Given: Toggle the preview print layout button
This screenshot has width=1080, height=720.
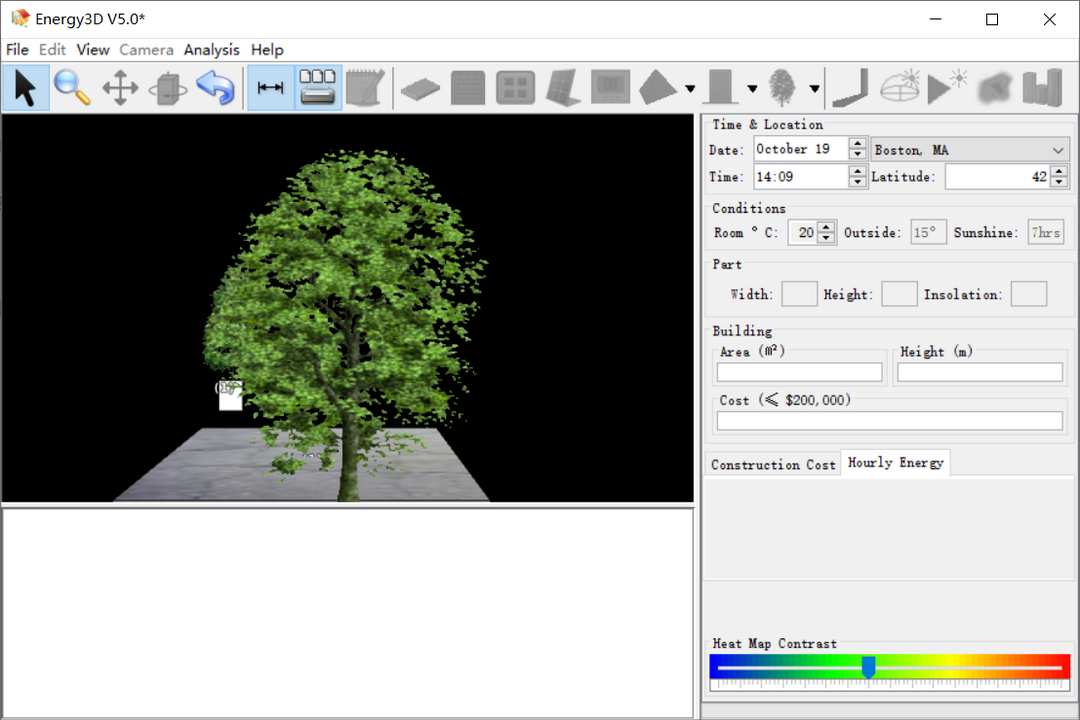Looking at the screenshot, I should (x=318, y=88).
